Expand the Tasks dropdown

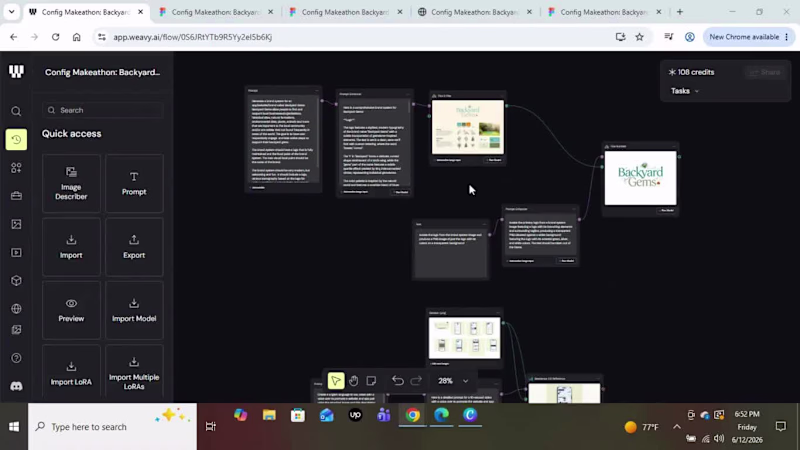685,91
